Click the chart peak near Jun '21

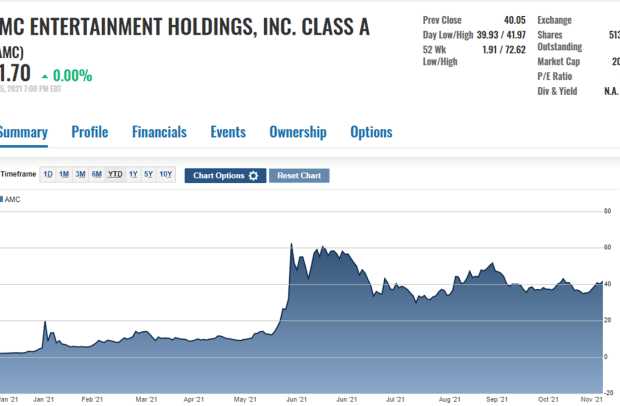pyautogui.click(x=291, y=244)
